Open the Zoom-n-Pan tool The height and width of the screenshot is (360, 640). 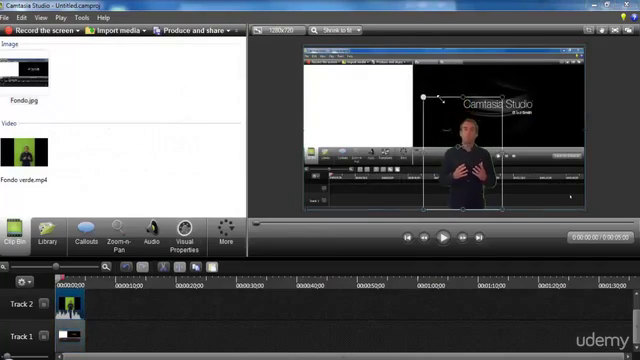[119, 236]
